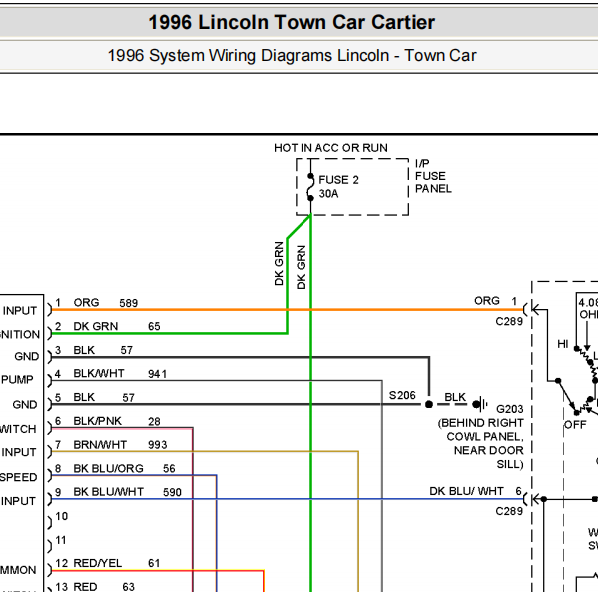This screenshot has width=598, height=592.
Task: Click the ground symbol next to G203
Action: click(x=480, y=404)
